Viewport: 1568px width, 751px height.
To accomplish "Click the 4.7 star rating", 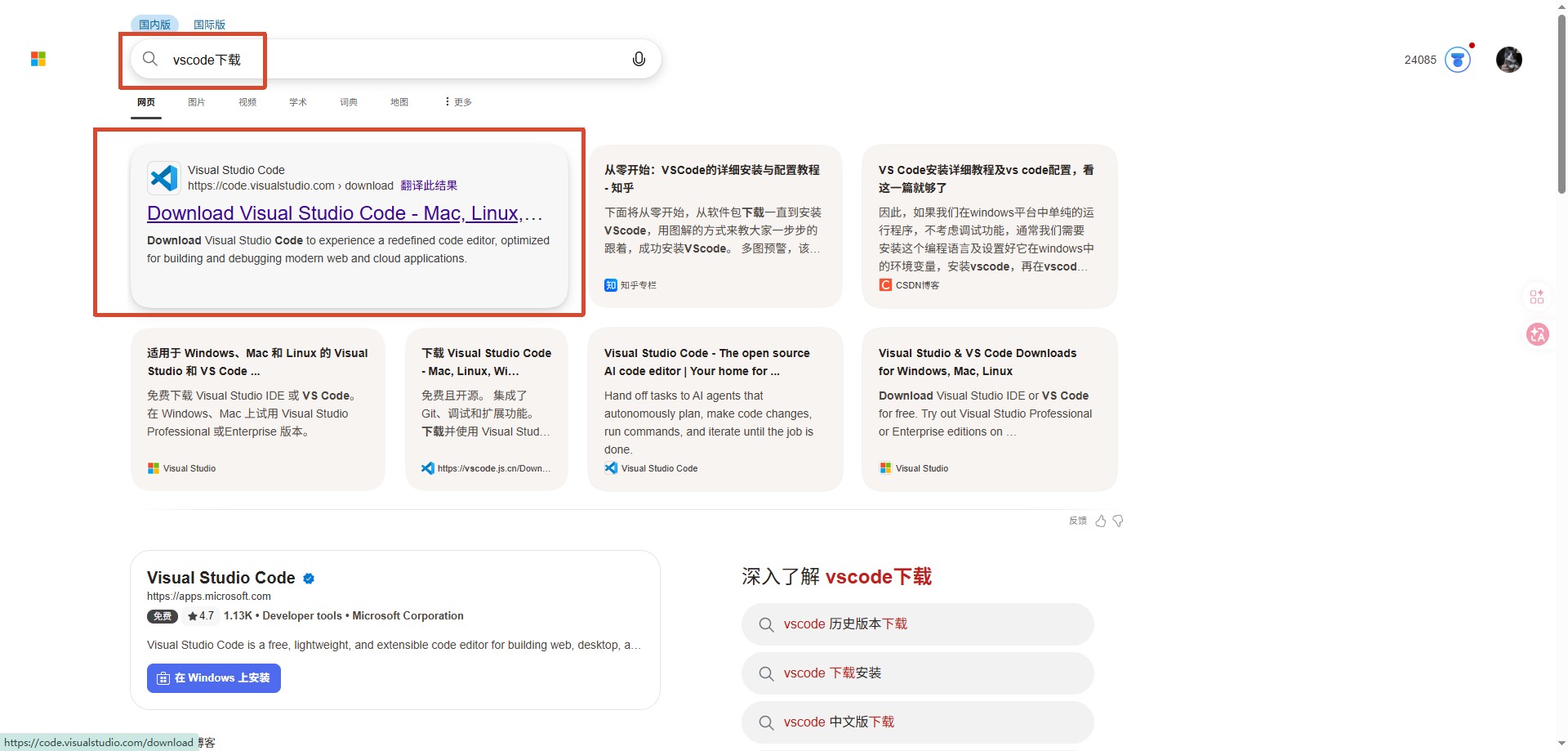I will 201,616.
